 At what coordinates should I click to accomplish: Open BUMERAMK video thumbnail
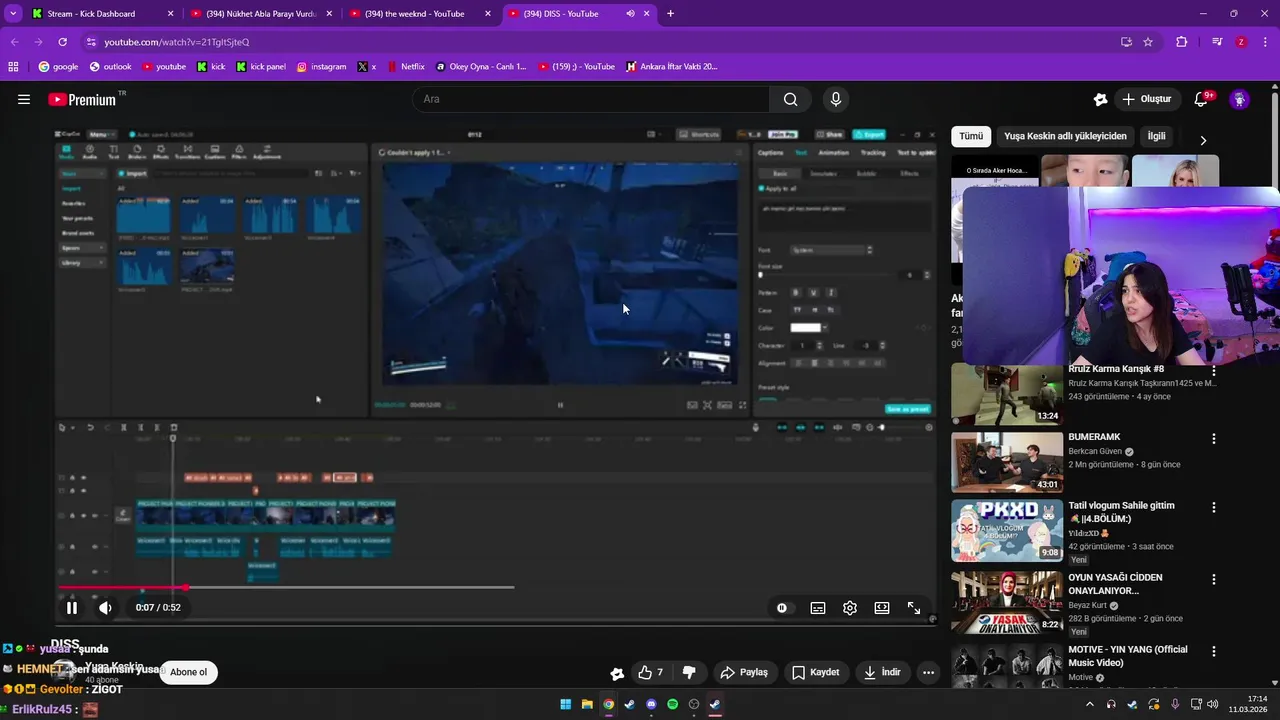1007,462
